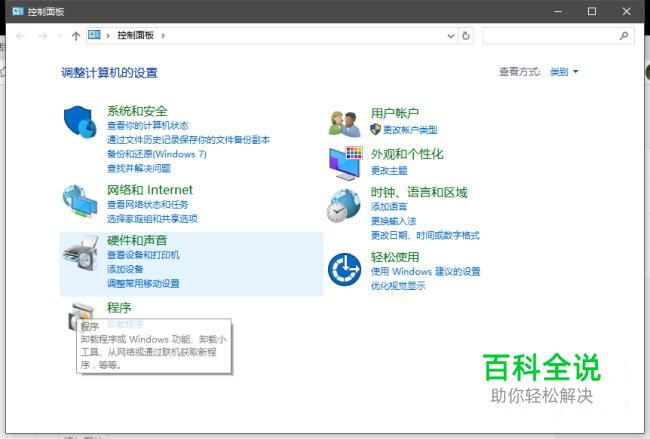Open the 类别 view-by dropdown
This screenshot has width=650, height=439.
[564, 72]
